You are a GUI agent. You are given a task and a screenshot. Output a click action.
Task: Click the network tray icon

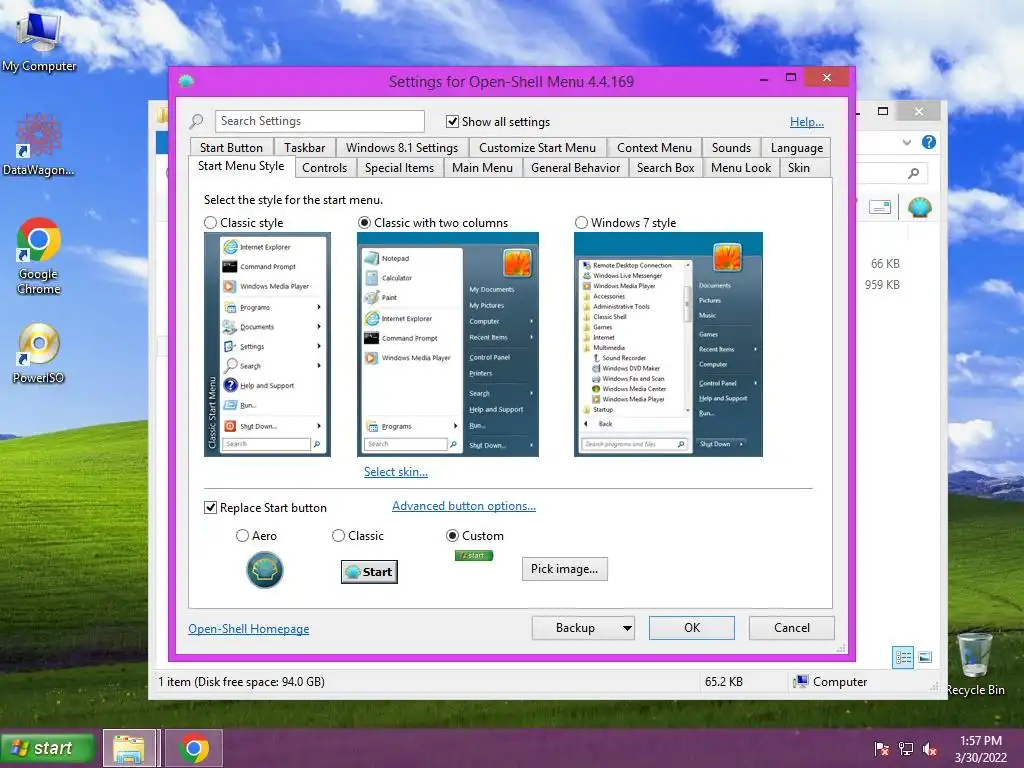coord(906,748)
